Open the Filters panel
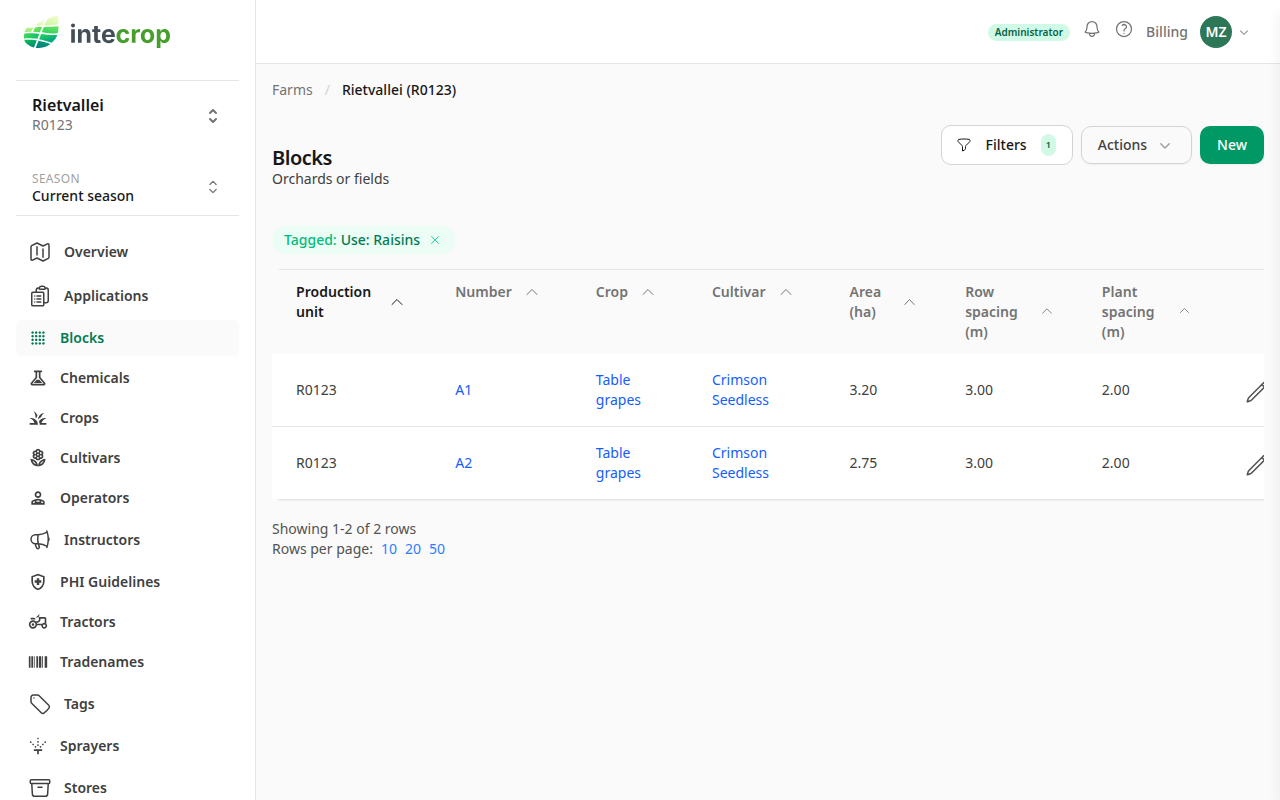The height and width of the screenshot is (800, 1280). (1007, 145)
